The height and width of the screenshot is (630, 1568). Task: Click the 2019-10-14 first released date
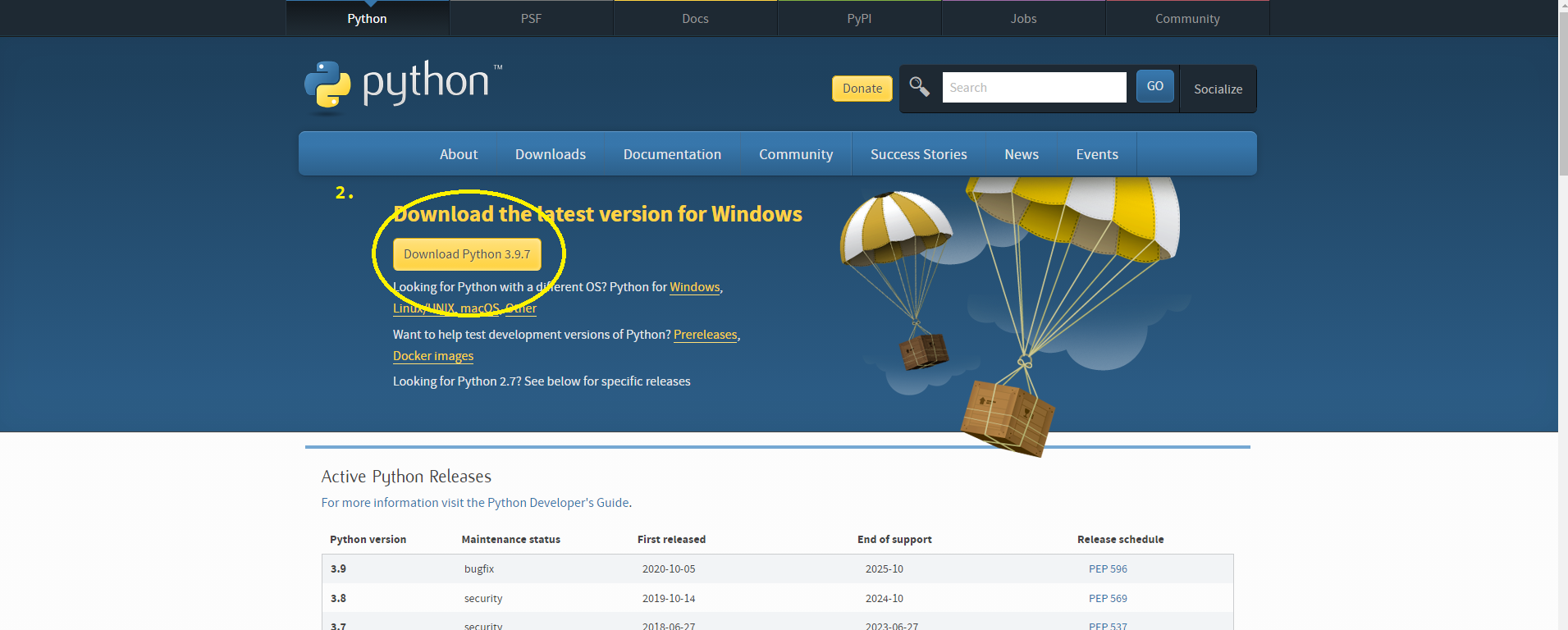click(x=669, y=598)
